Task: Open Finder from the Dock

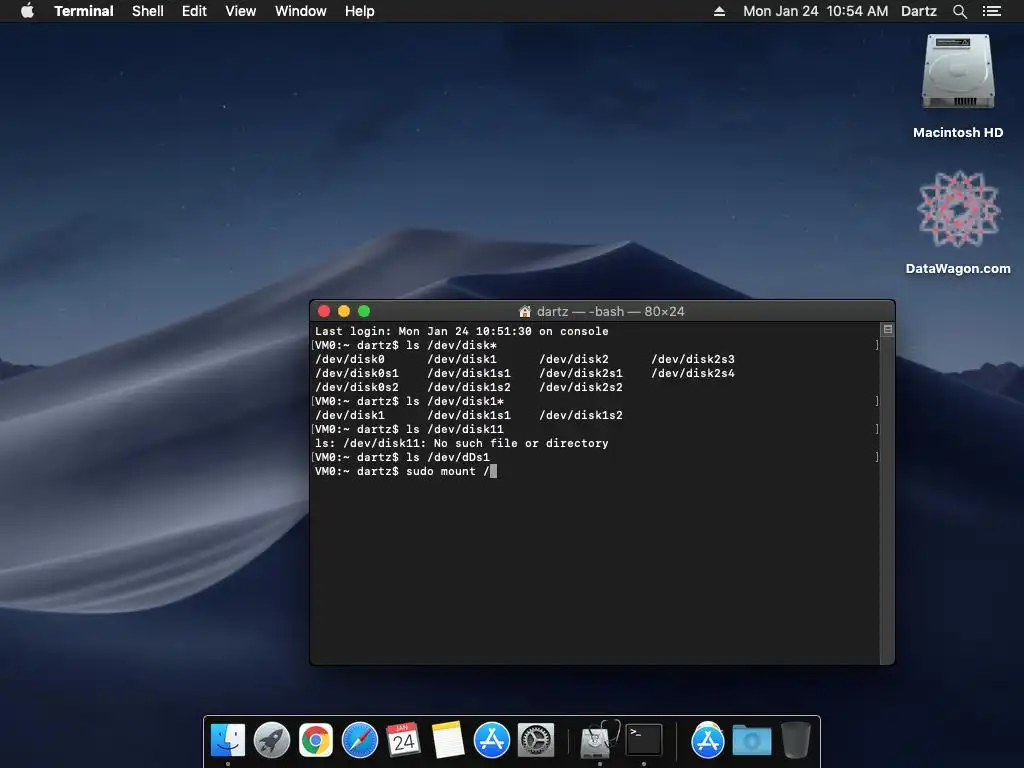Action: (228, 741)
